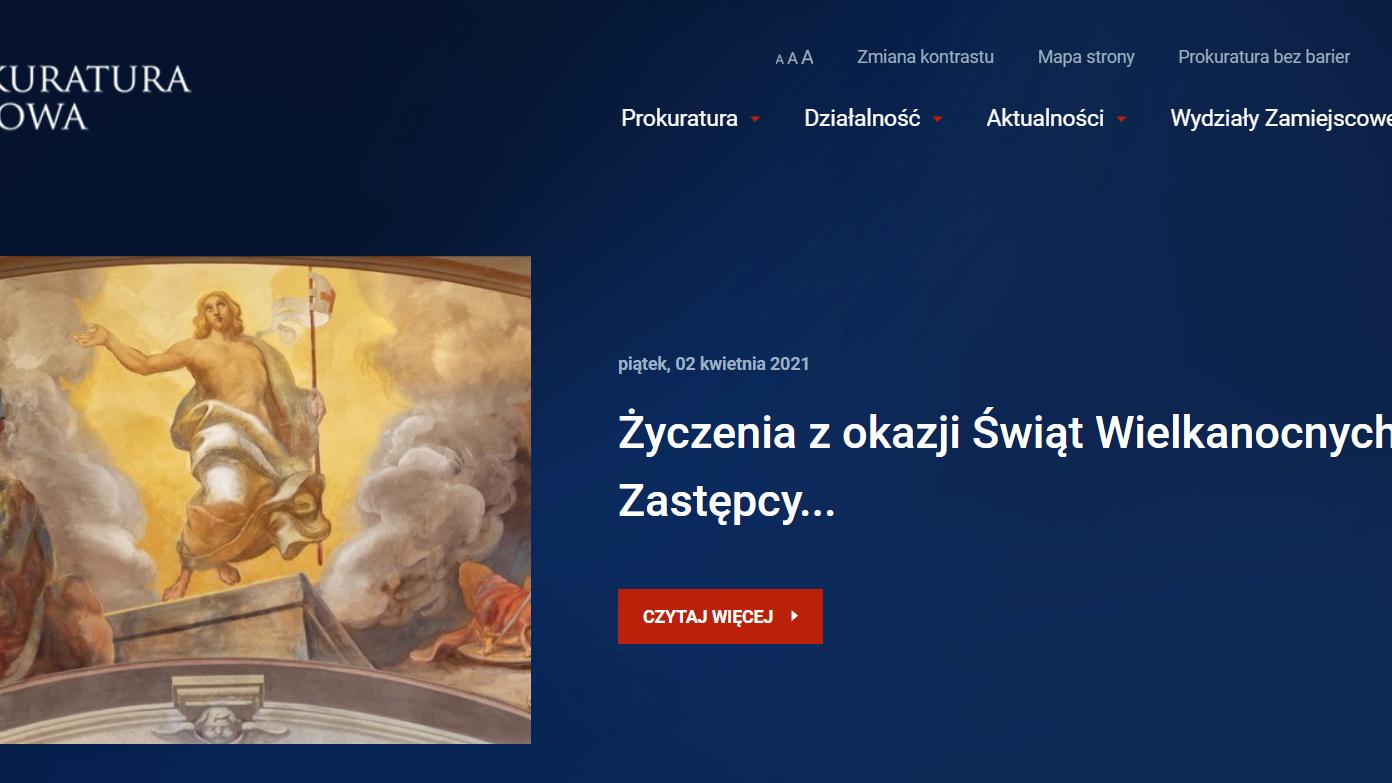Open the Resurrection fresco article image
This screenshot has width=1392, height=783.
coord(265,500)
